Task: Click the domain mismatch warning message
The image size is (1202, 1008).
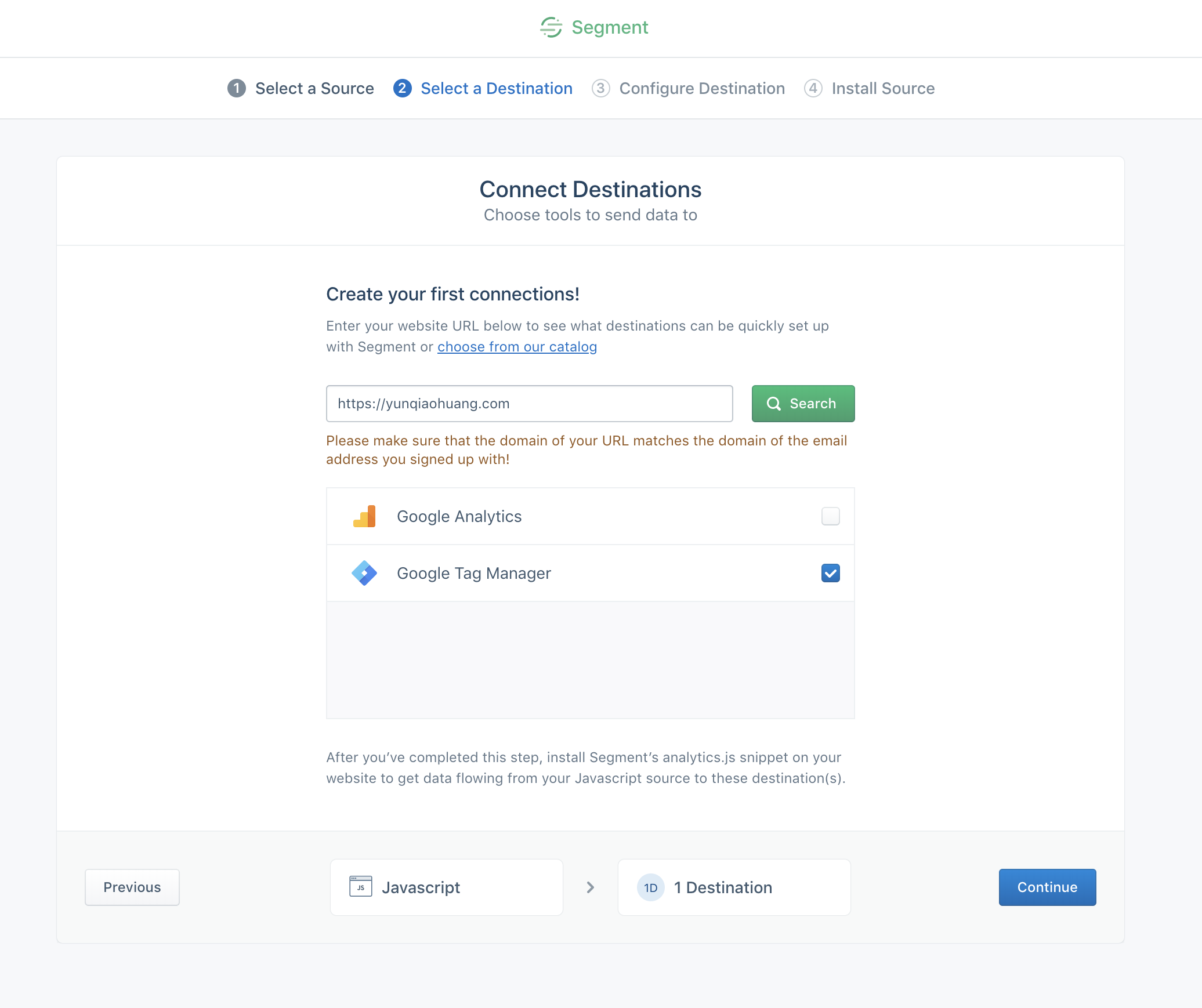Action: pyautogui.click(x=586, y=450)
